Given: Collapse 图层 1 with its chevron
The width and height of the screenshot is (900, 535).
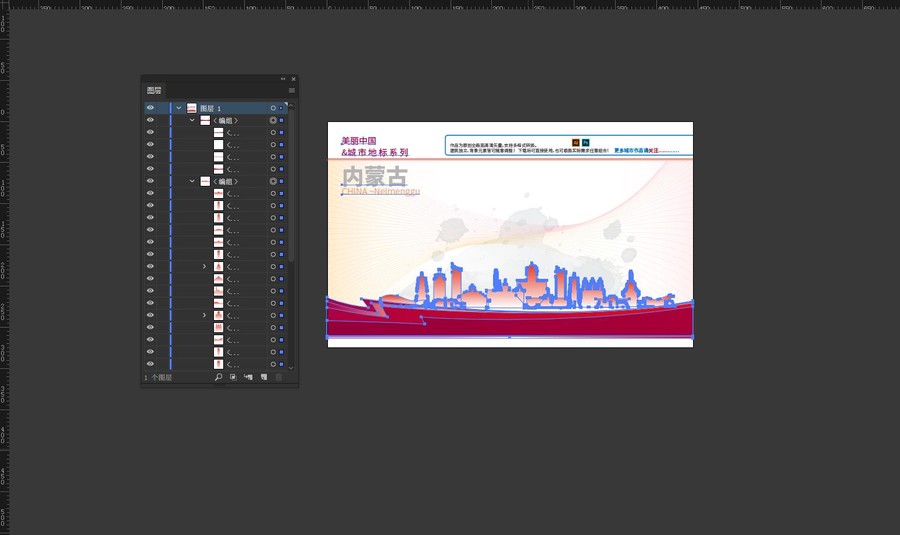Looking at the screenshot, I should pos(179,108).
